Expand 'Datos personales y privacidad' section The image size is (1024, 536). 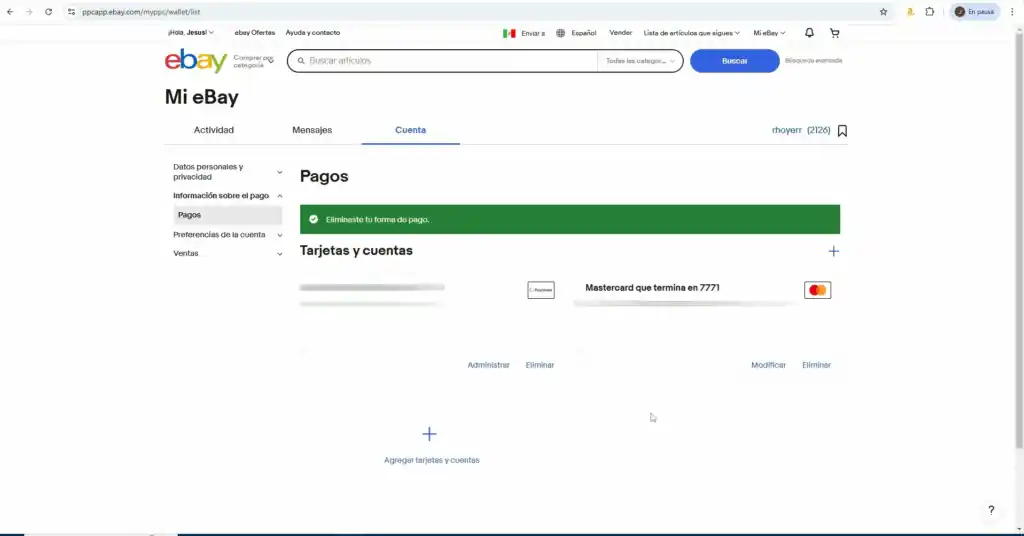coord(227,172)
